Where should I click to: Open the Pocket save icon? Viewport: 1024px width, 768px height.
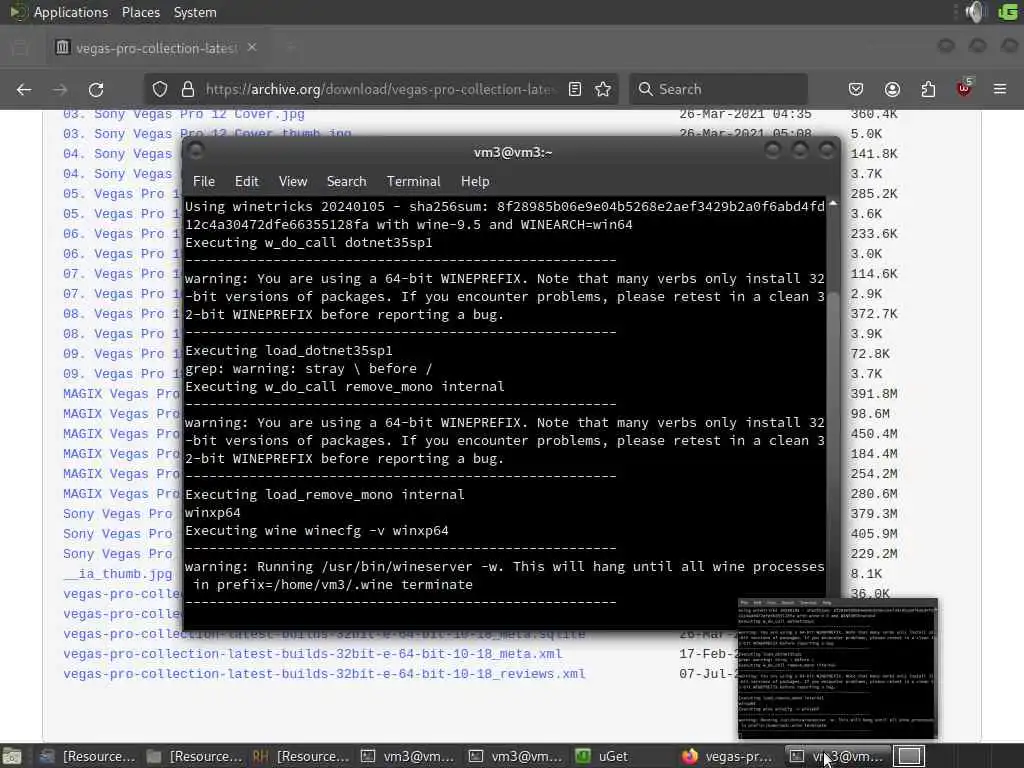coord(856,89)
